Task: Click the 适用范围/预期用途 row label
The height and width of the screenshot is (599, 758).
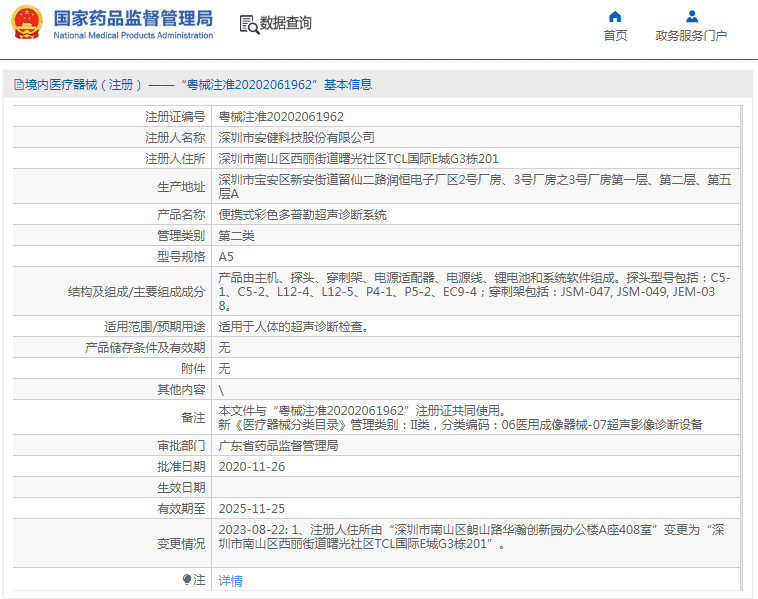Action: coord(155,327)
